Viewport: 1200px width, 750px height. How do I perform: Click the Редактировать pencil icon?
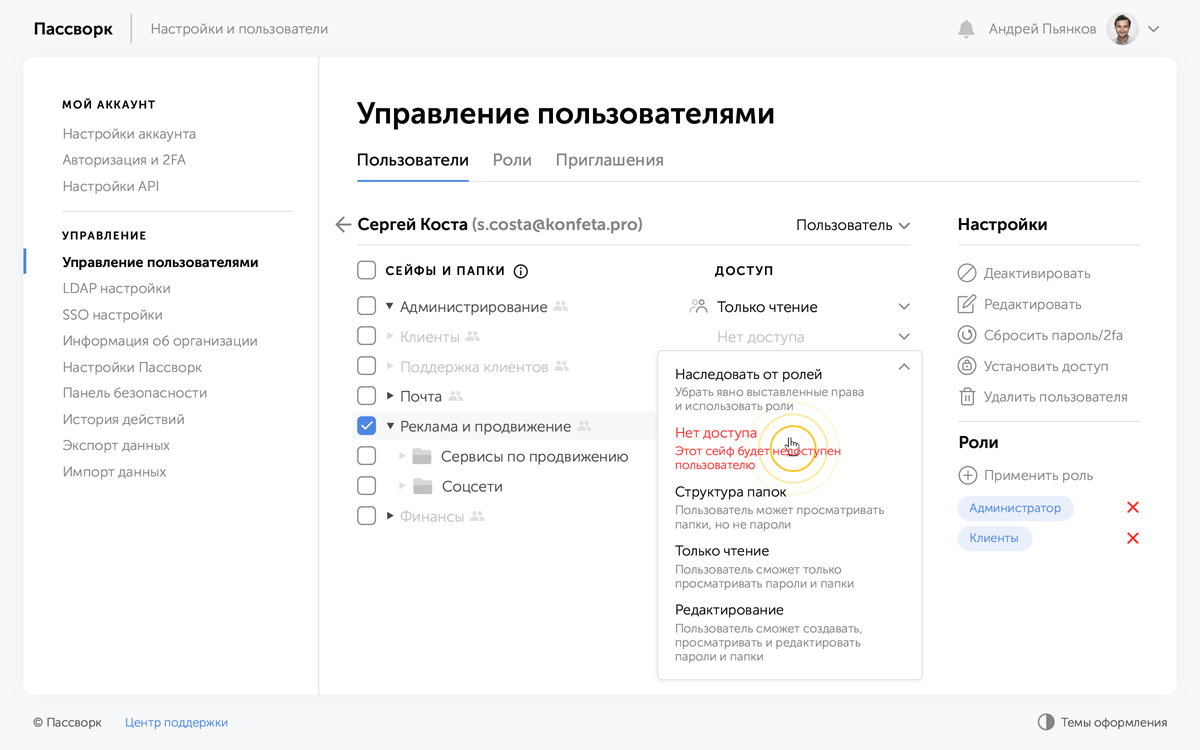point(967,304)
